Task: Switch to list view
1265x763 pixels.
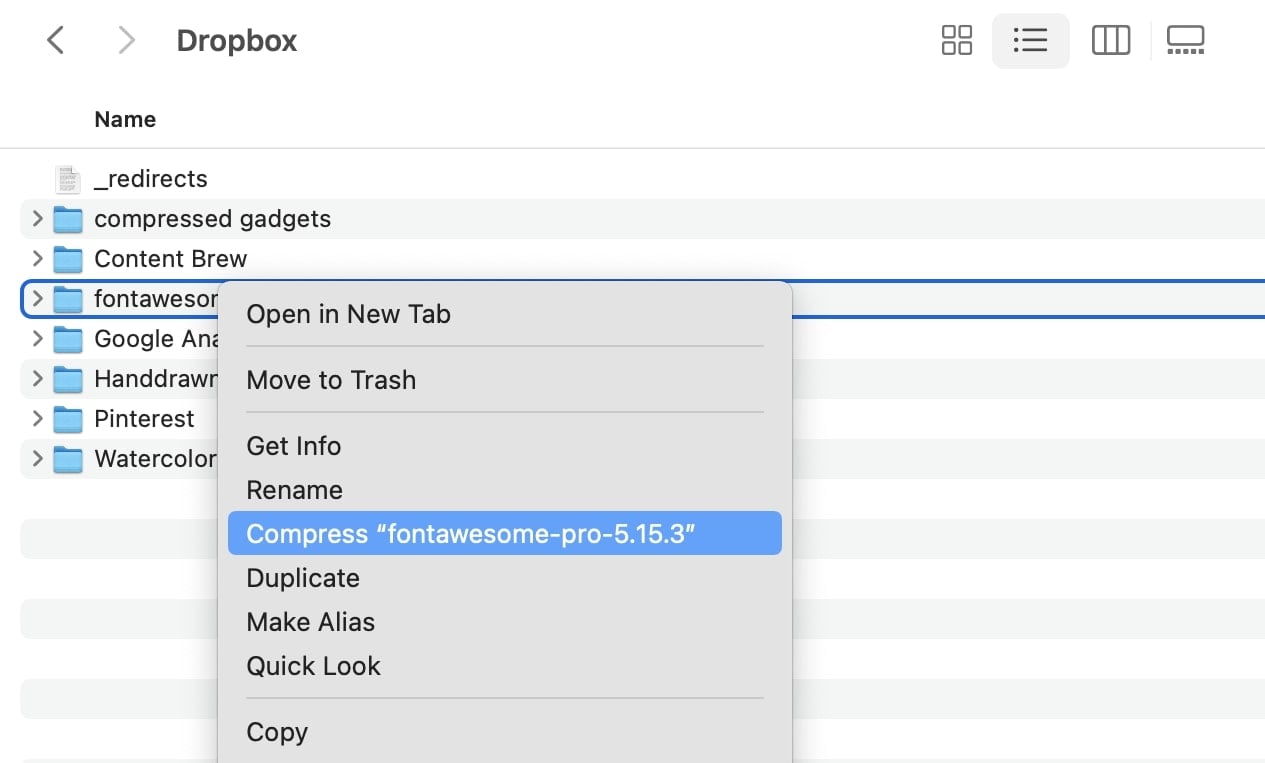Action: [1031, 40]
